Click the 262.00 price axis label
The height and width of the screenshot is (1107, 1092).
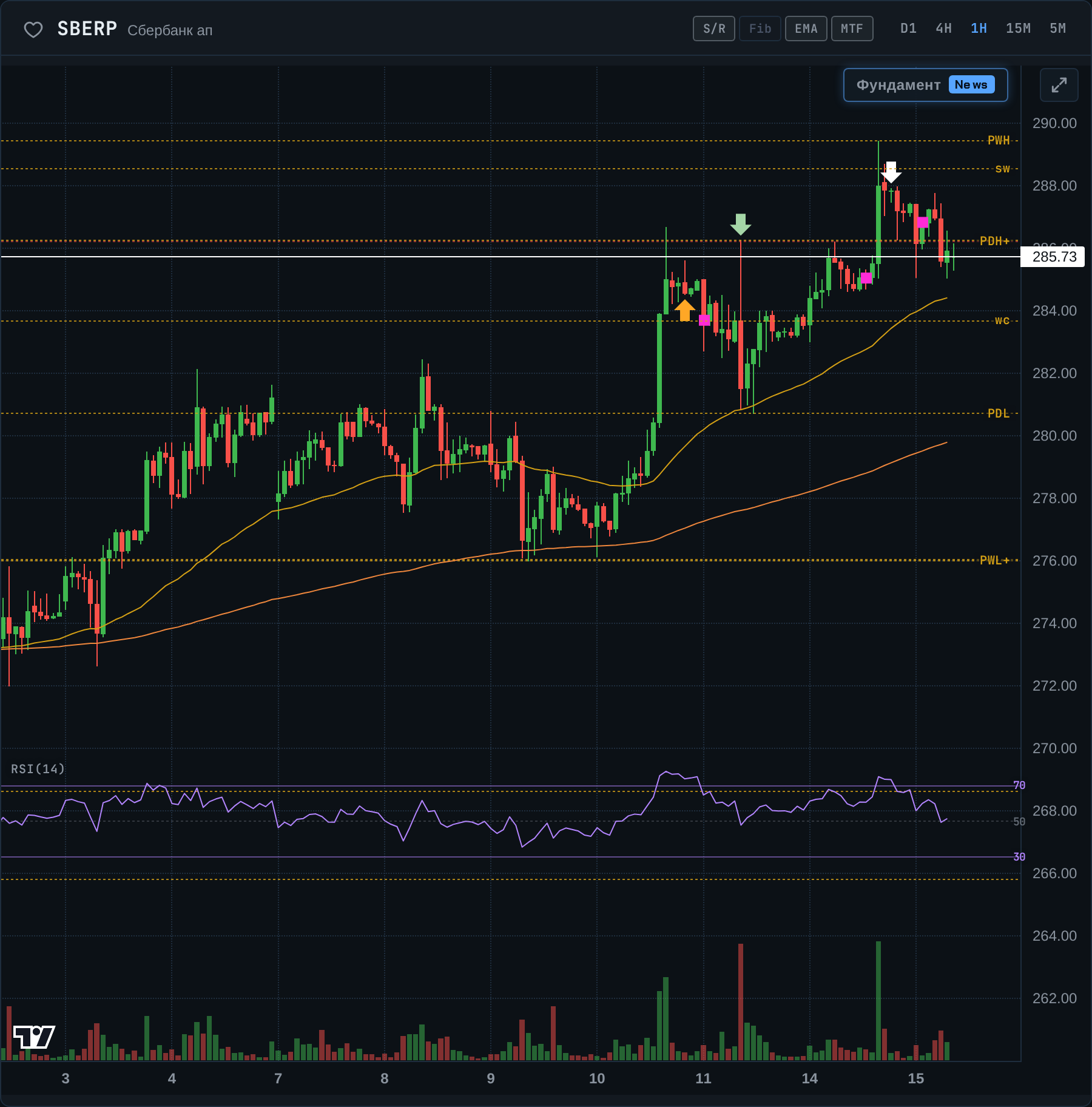(1054, 998)
